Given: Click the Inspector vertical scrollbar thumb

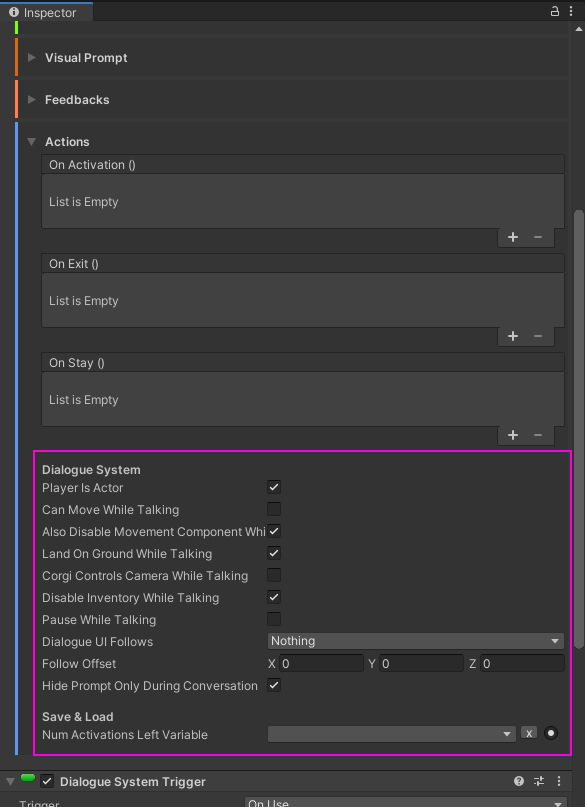Looking at the screenshot, I should (579, 429).
